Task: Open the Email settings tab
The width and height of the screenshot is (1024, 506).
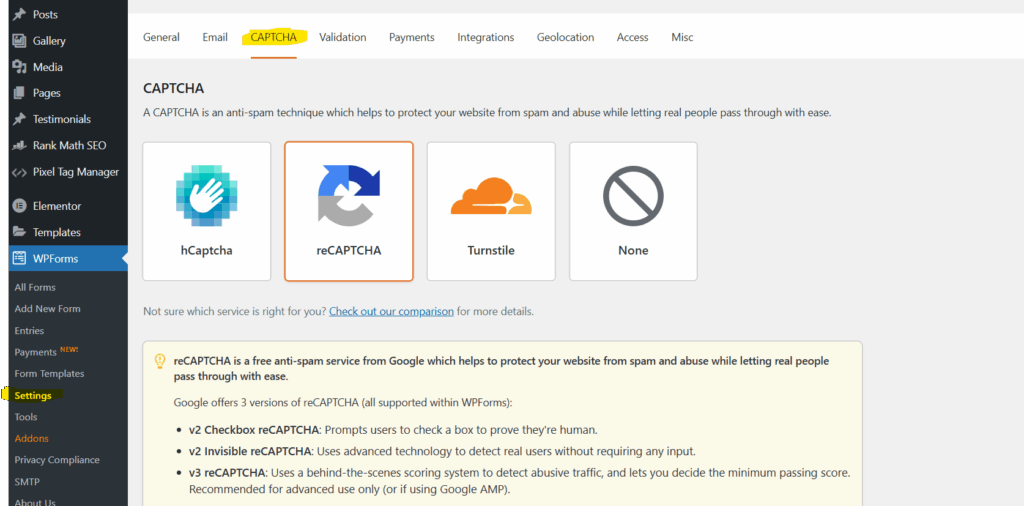Action: pyautogui.click(x=215, y=37)
